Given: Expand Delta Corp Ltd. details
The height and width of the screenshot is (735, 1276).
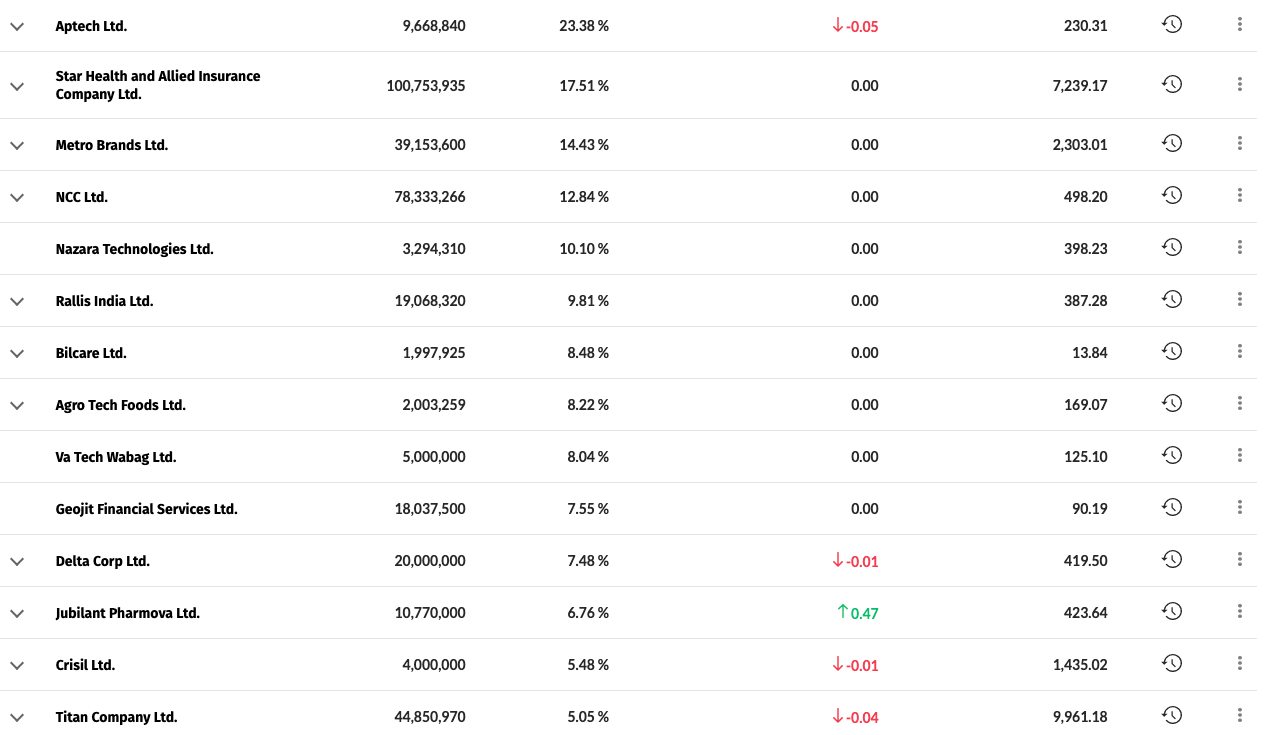Looking at the screenshot, I should (x=17, y=561).
